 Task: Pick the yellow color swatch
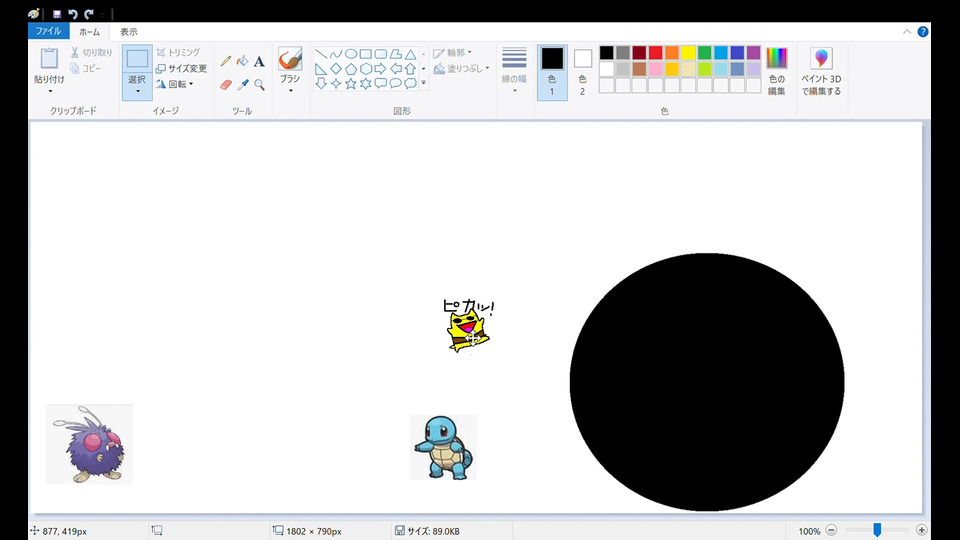[x=688, y=53]
